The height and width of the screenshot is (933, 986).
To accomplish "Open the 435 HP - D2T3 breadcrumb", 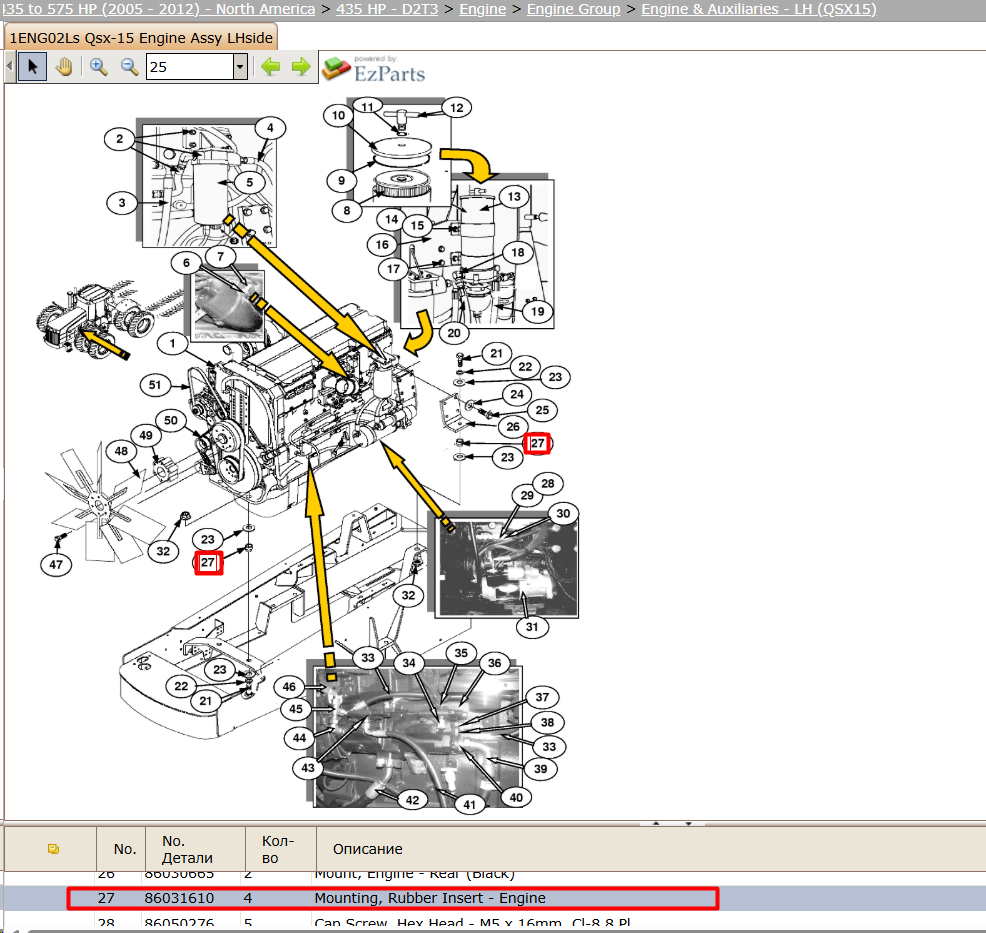I will coord(387,9).
